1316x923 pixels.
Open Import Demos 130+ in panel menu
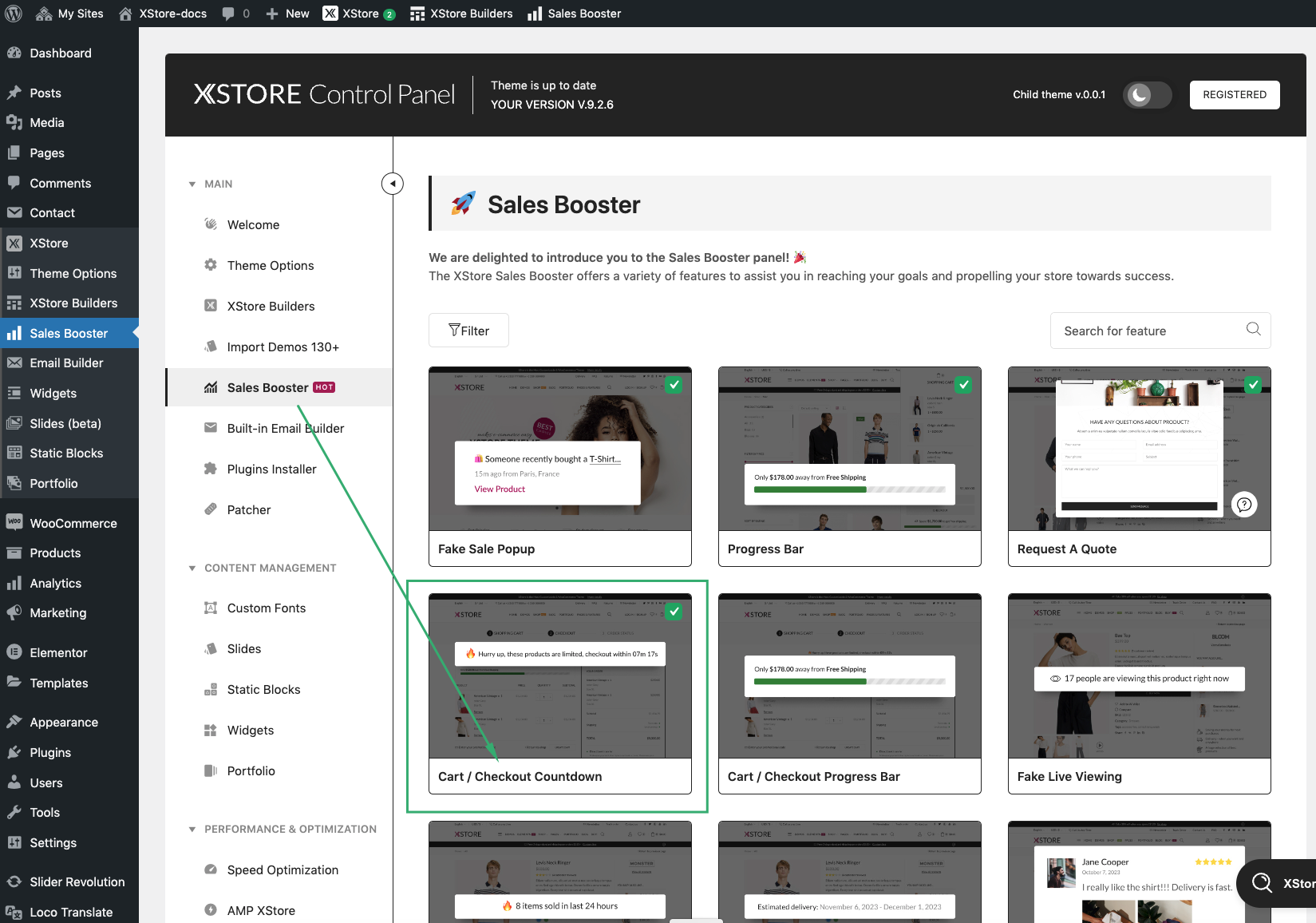(x=279, y=347)
